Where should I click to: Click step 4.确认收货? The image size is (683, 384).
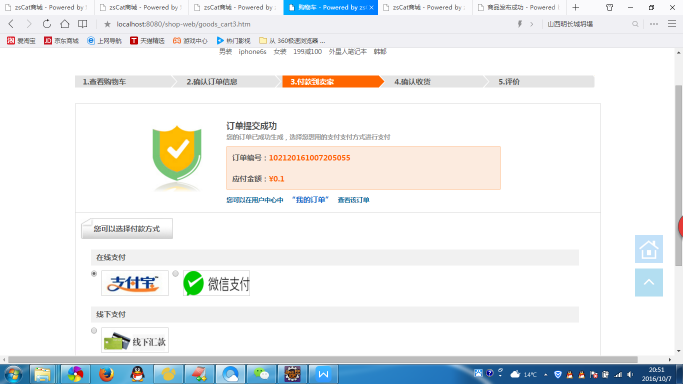tap(412, 81)
